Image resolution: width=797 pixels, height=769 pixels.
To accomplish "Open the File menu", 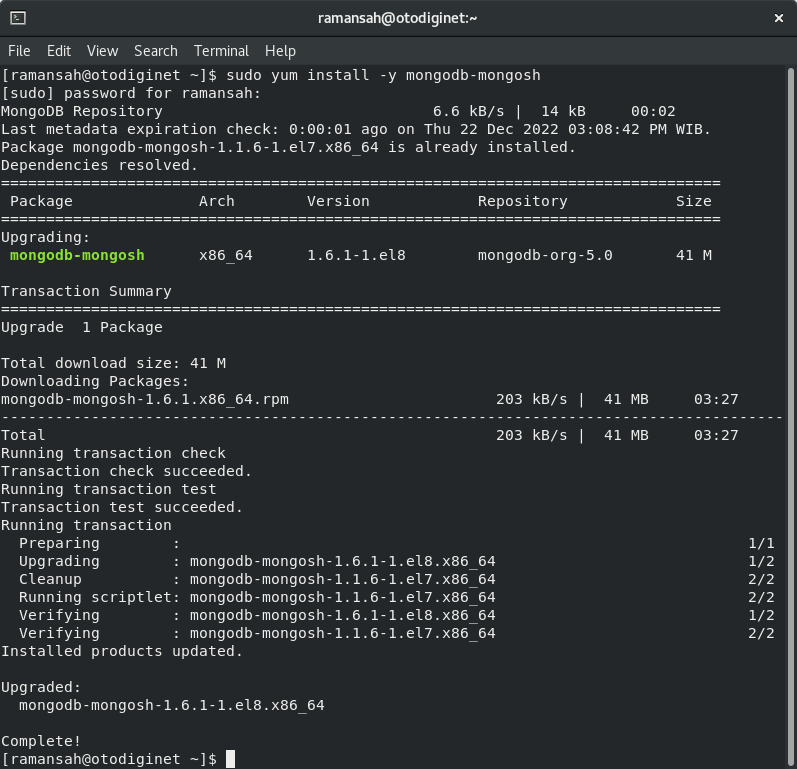I will point(19,51).
